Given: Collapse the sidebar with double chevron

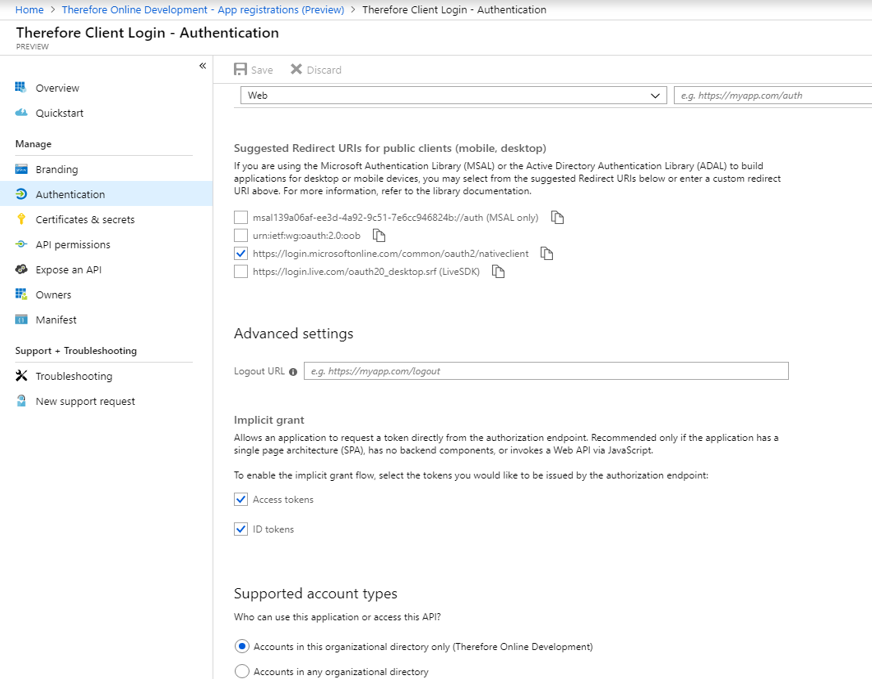Looking at the screenshot, I should (x=202, y=66).
